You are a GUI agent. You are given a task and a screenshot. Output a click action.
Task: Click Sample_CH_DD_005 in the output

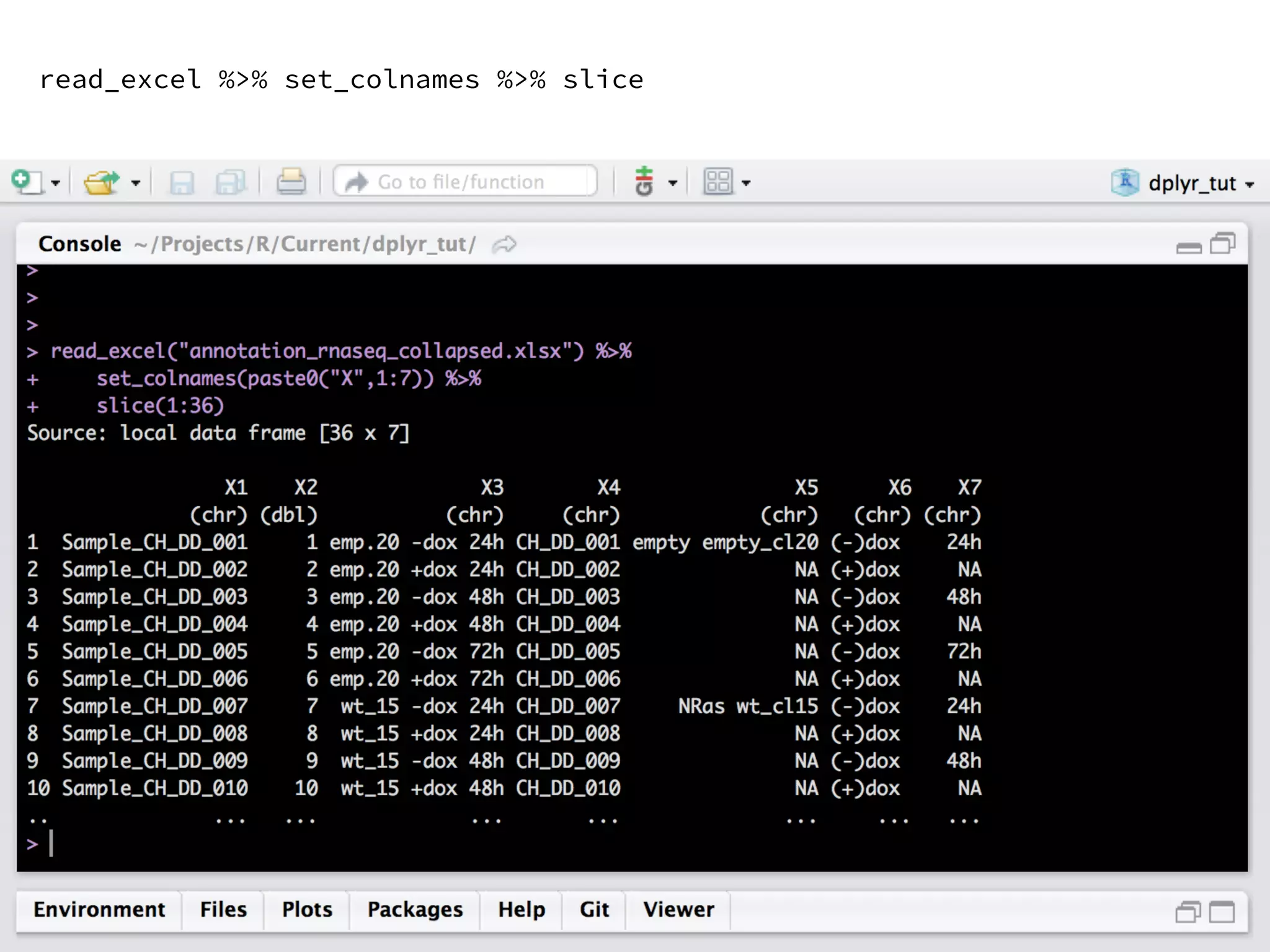click(x=154, y=651)
